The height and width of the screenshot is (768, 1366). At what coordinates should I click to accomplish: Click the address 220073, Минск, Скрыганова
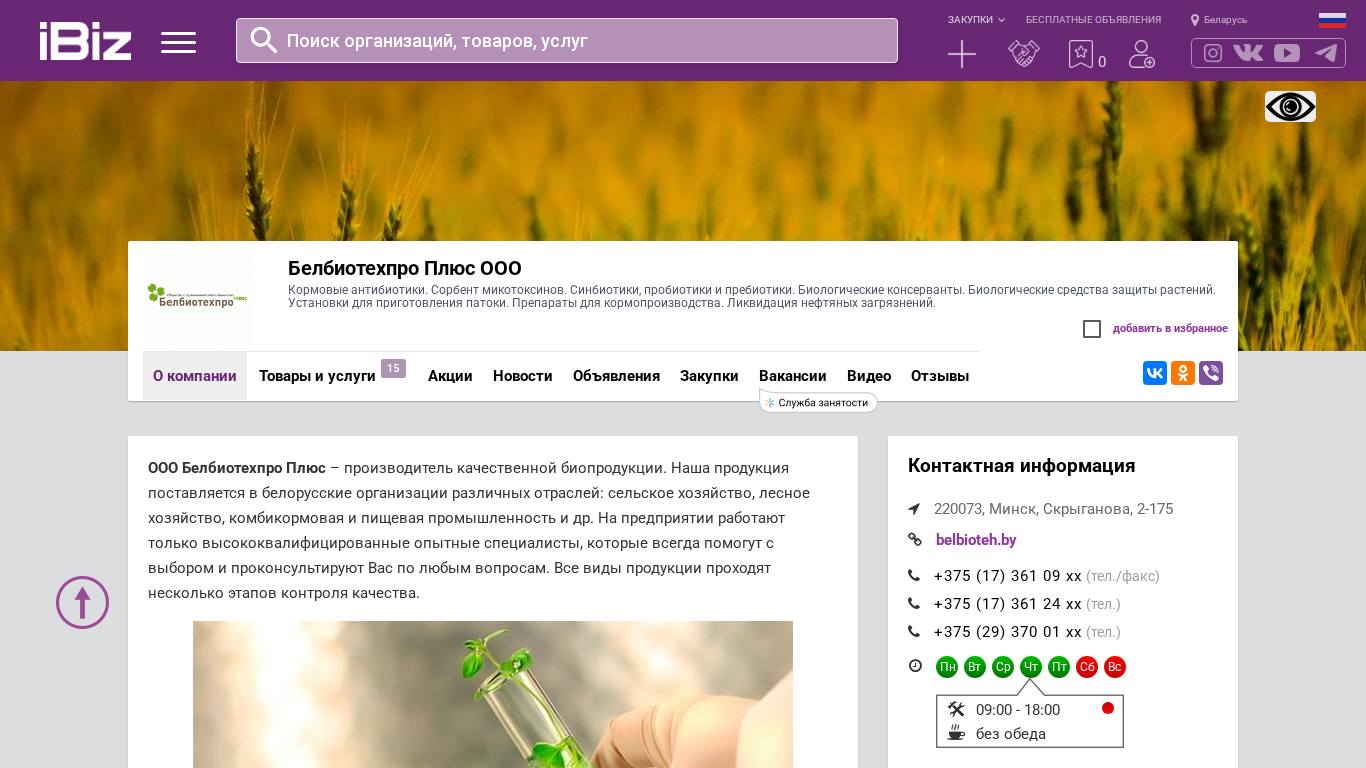[x=1054, y=509]
